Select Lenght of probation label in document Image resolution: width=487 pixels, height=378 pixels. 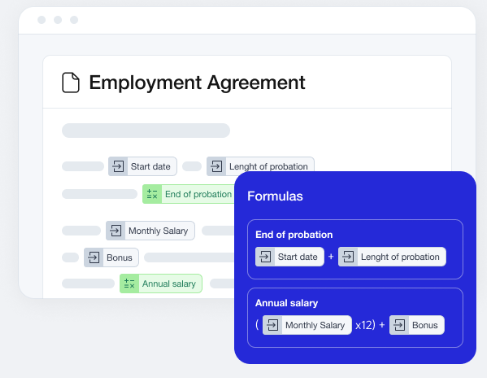268,166
